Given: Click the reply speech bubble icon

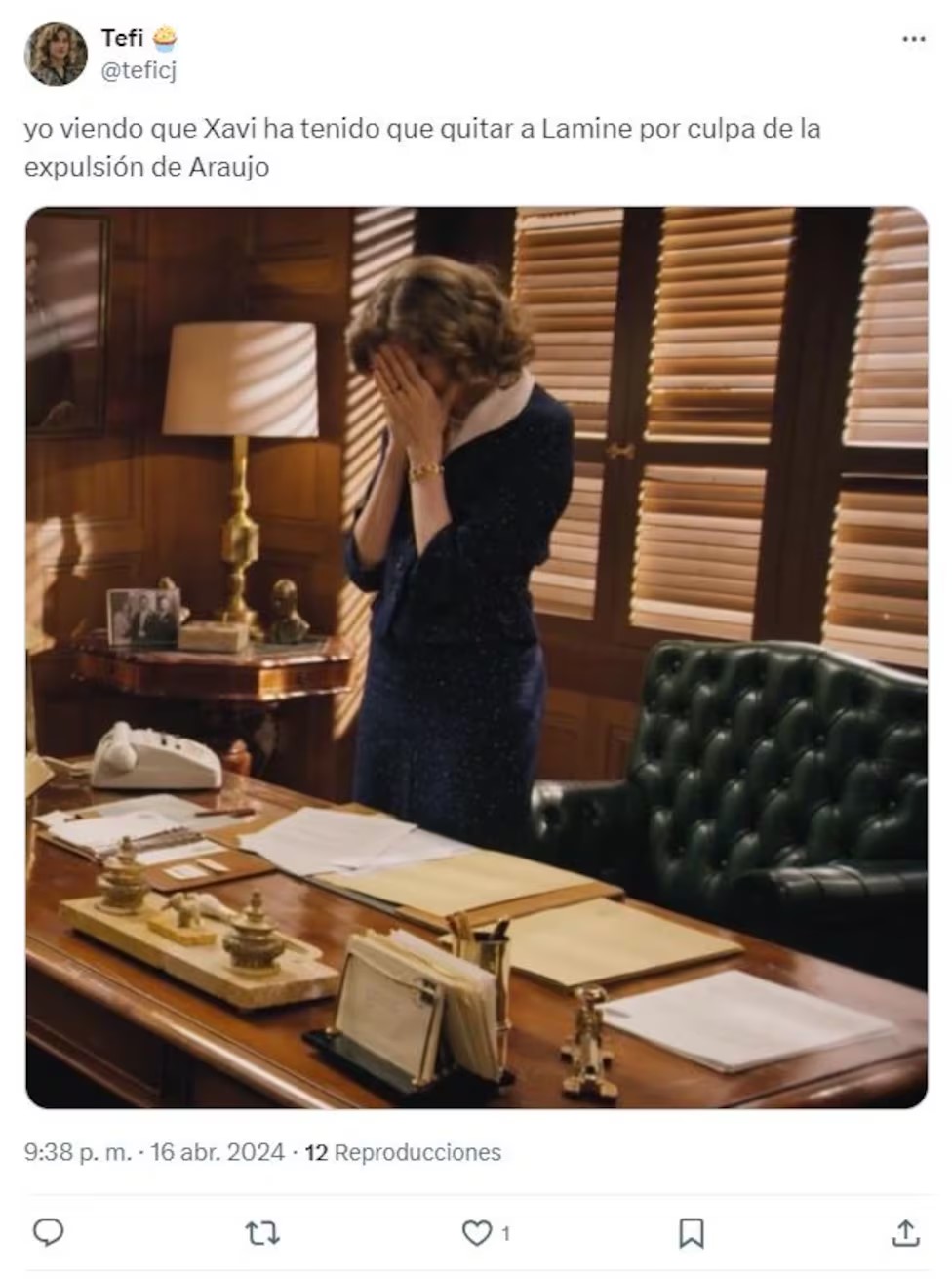Looking at the screenshot, I should [x=48, y=1232].
